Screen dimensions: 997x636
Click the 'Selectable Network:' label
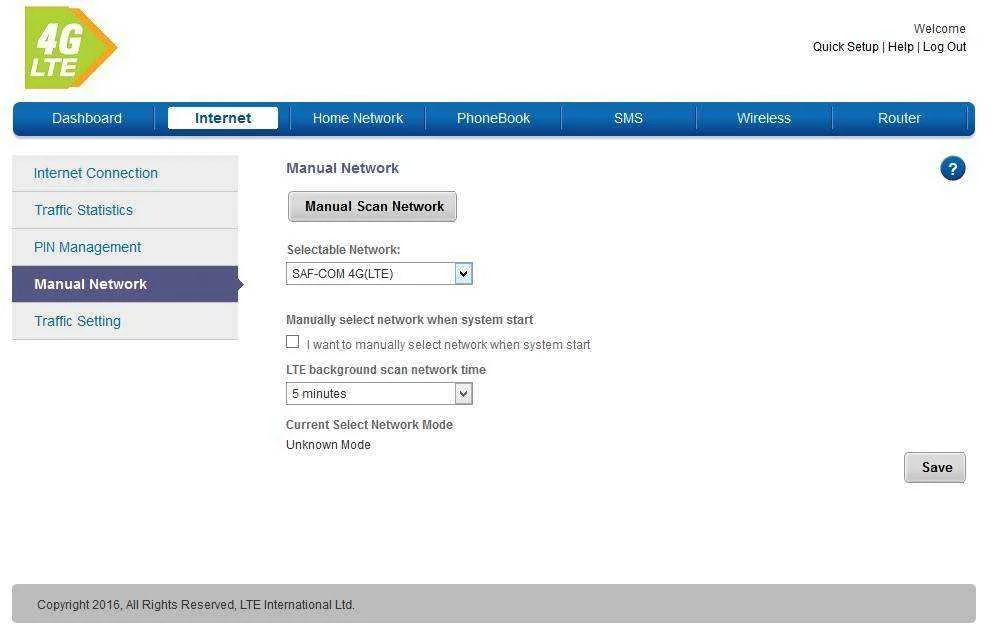click(x=343, y=249)
